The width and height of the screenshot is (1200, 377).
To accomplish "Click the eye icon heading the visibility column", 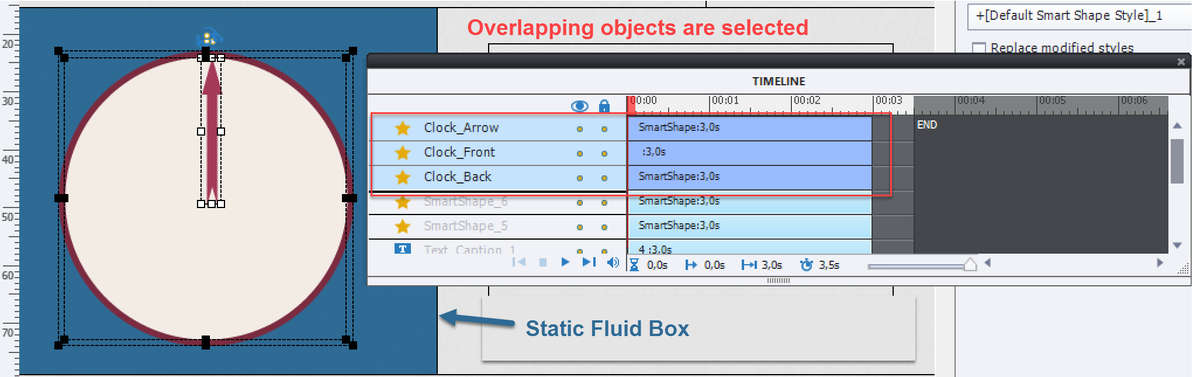I will [x=579, y=106].
